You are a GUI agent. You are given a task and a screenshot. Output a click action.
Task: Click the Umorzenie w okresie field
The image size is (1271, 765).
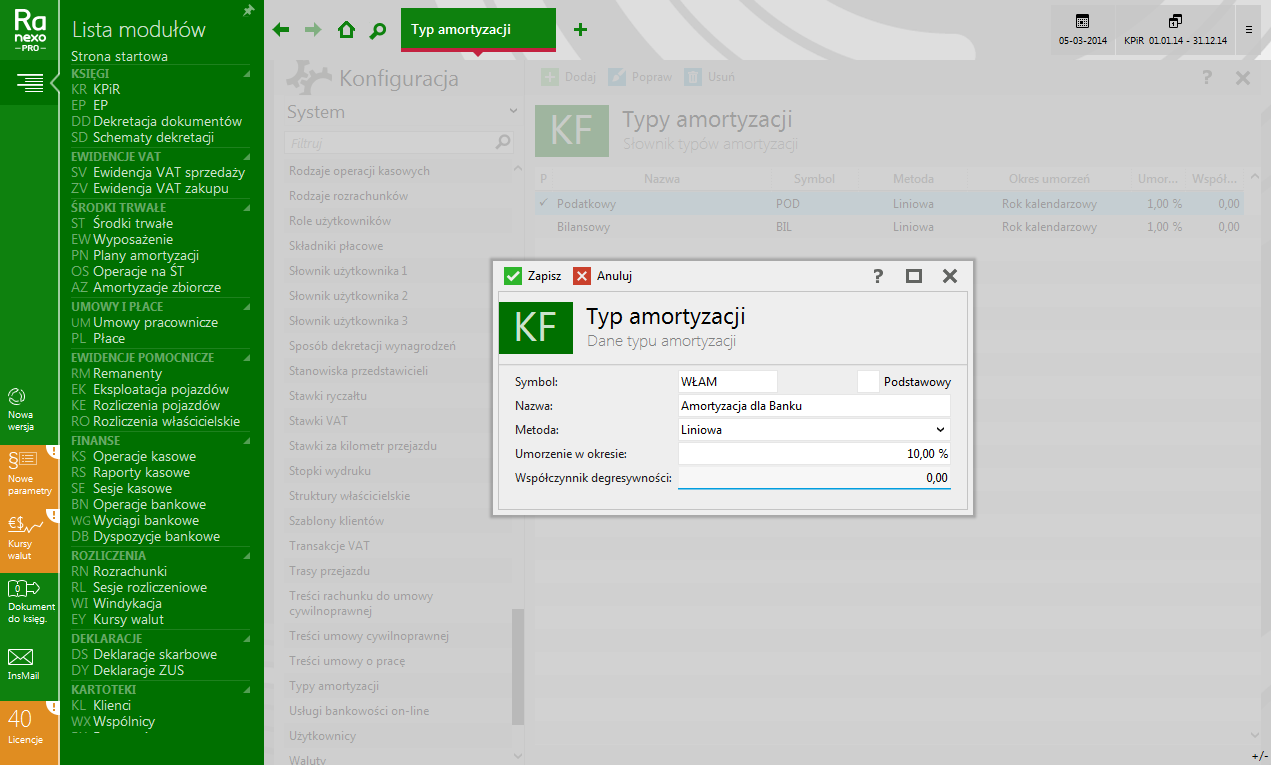(813, 454)
